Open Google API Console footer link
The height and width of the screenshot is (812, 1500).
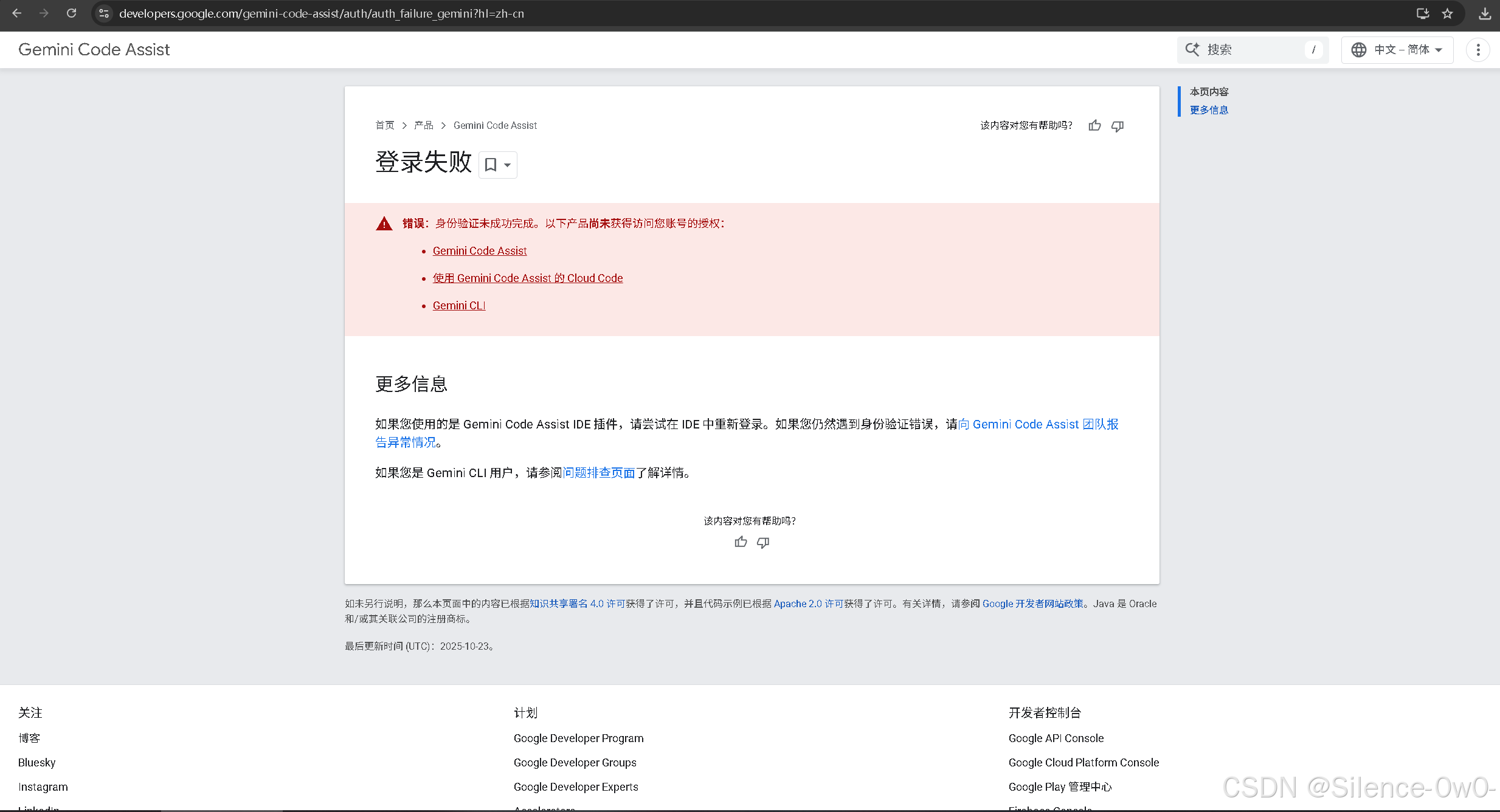[x=1056, y=738]
